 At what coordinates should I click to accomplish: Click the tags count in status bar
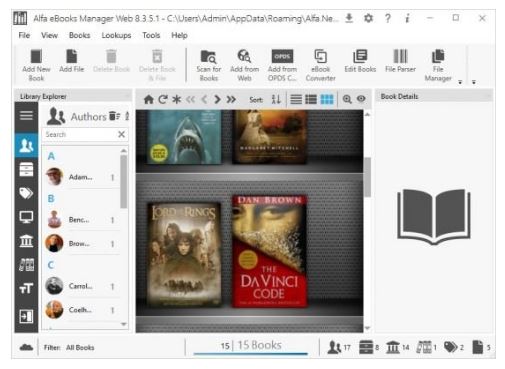coord(454,347)
